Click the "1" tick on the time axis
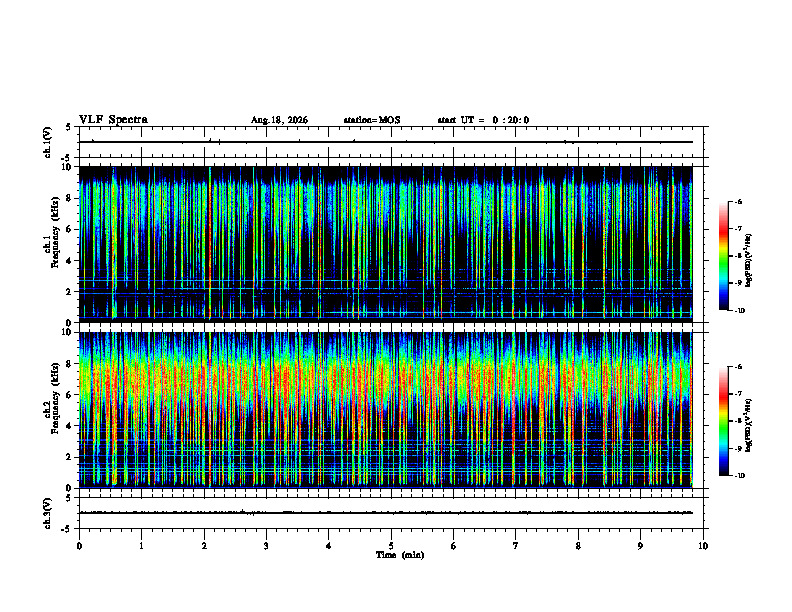 [141, 546]
